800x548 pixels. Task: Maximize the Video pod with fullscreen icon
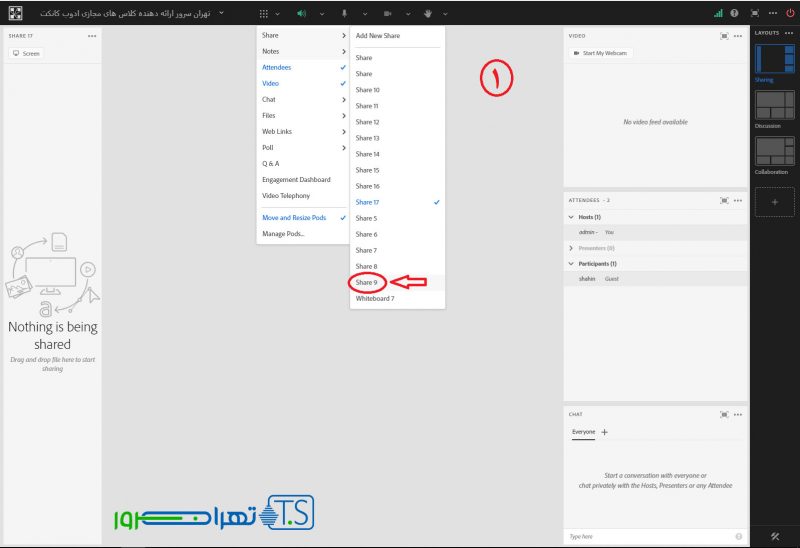pos(724,35)
